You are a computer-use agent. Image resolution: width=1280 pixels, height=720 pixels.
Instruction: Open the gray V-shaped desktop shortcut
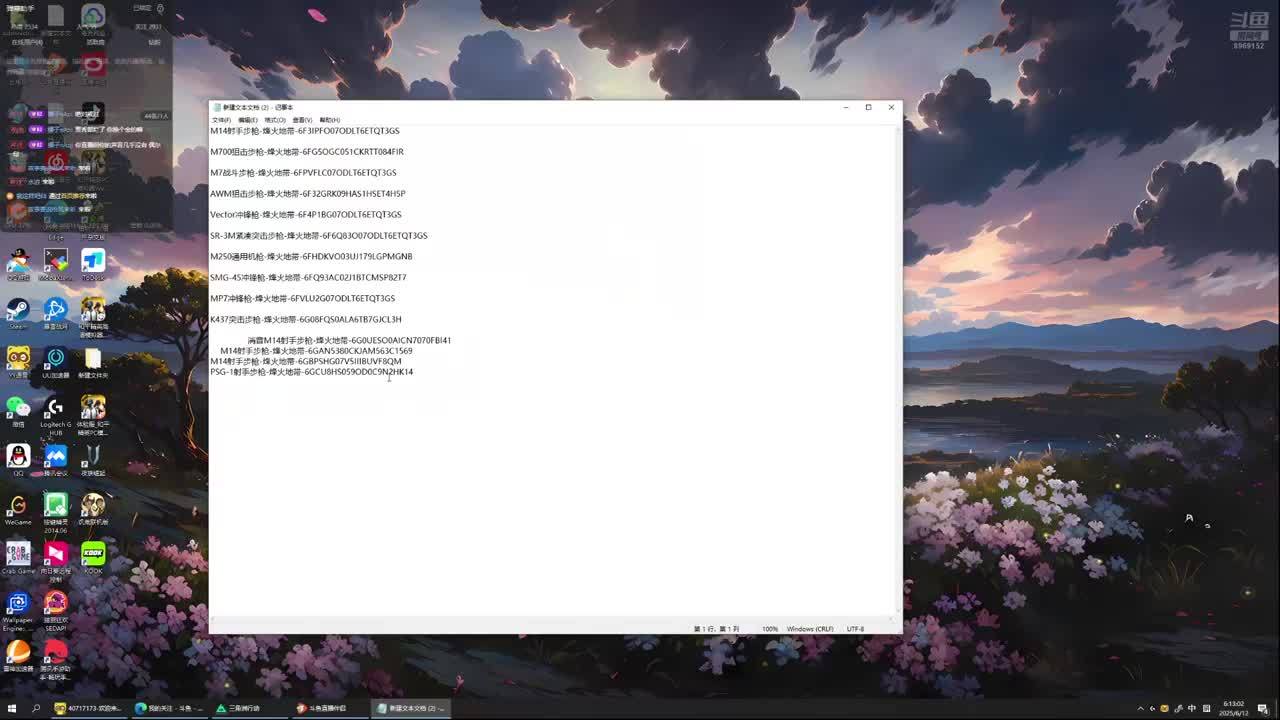click(x=93, y=460)
